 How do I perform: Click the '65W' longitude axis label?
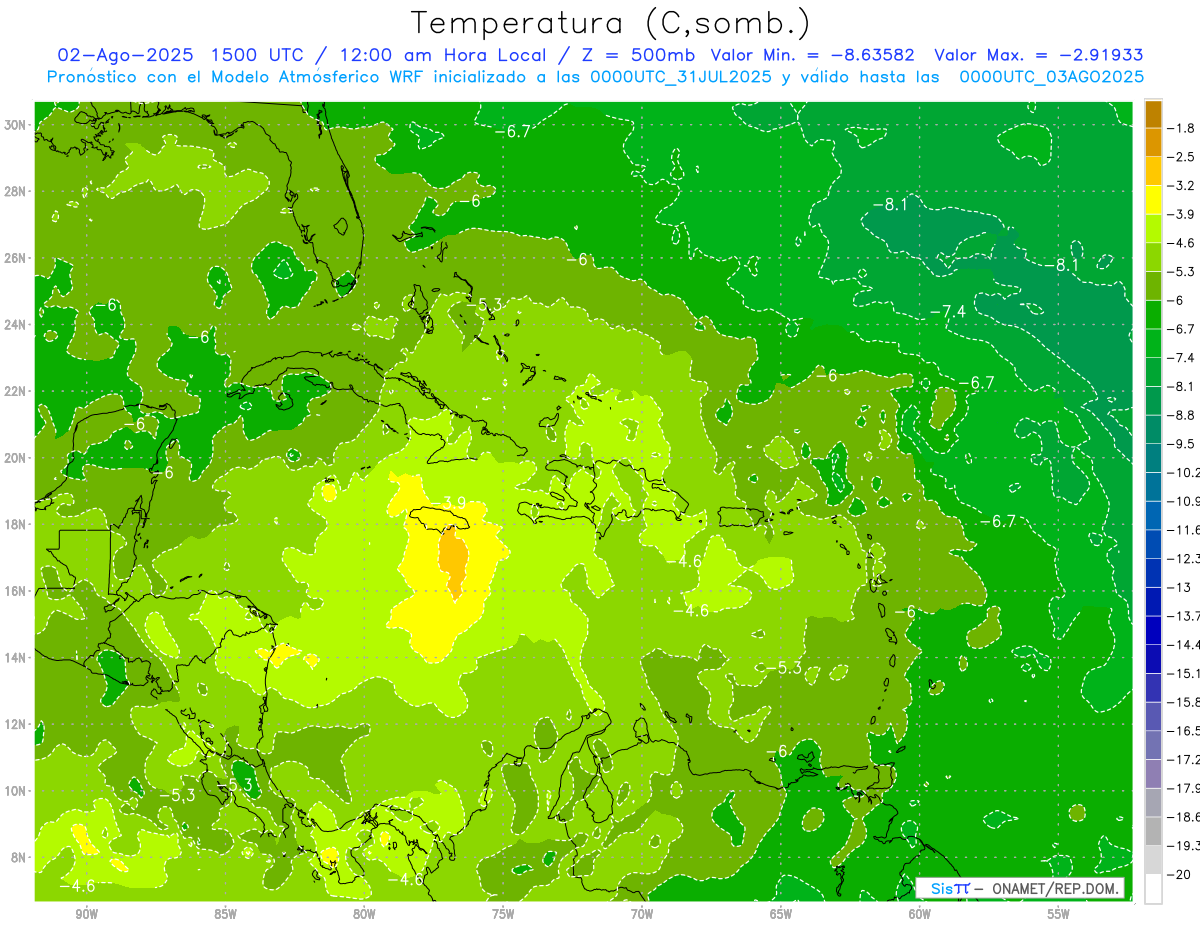coord(781,914)
